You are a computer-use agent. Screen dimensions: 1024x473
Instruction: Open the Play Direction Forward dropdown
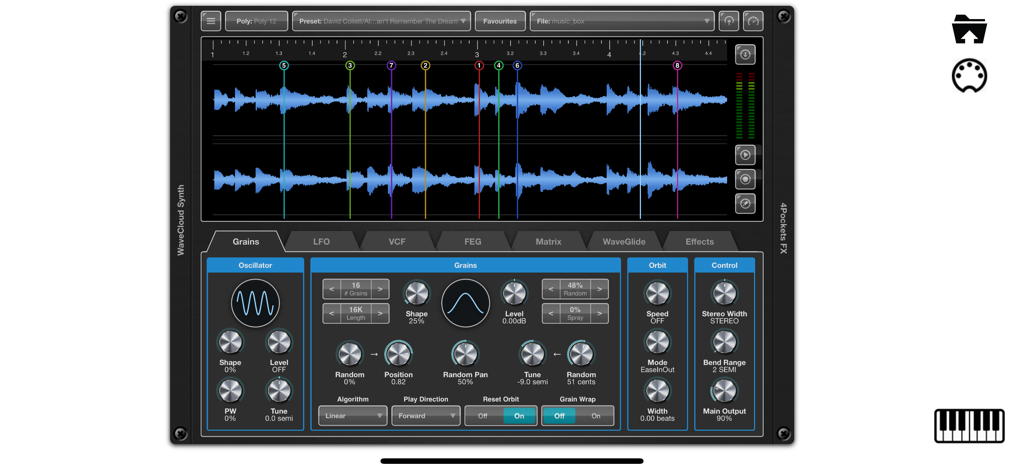click(x=426, y=416)
